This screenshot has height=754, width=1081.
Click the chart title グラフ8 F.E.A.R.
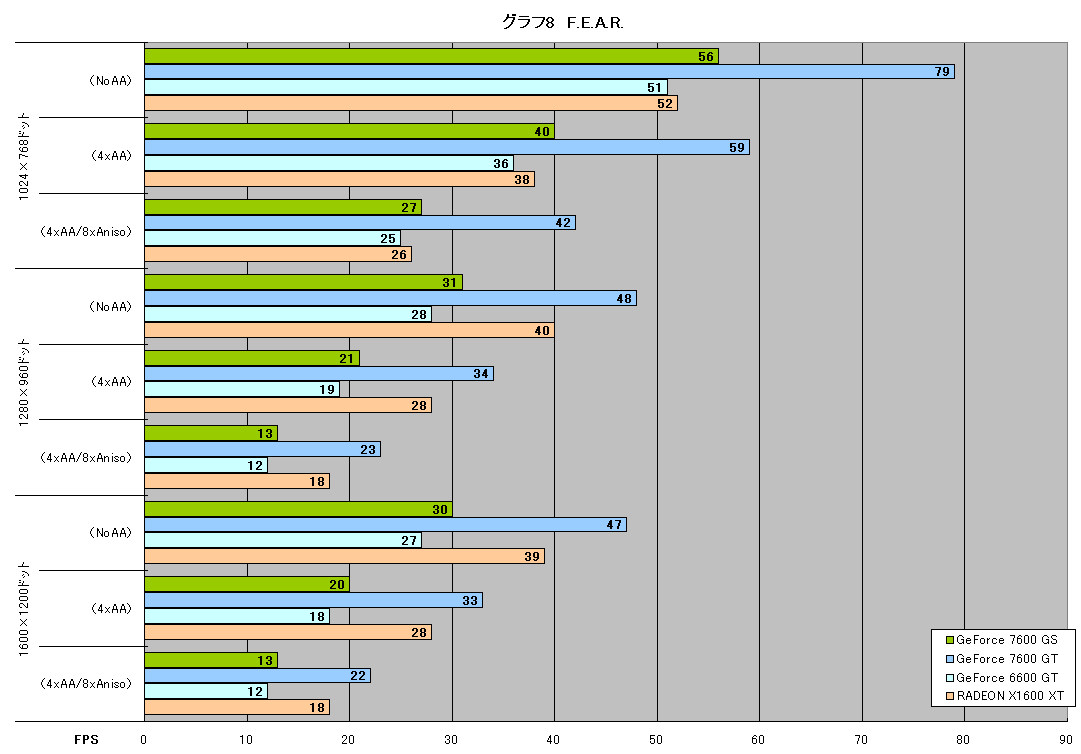[x=563, y=23]
